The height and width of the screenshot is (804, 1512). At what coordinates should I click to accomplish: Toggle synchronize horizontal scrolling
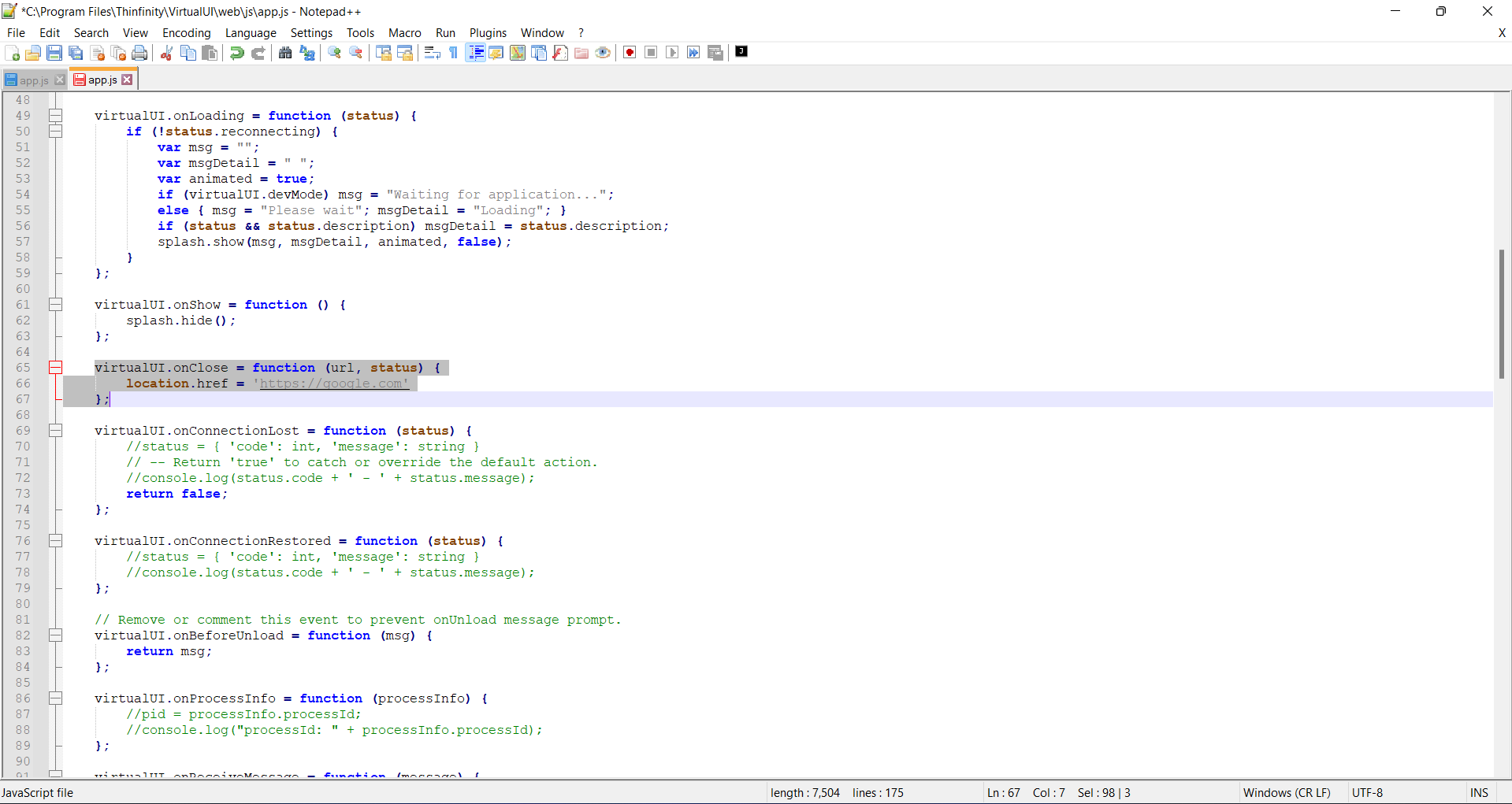pyautogui.click(x=405, y=53)
